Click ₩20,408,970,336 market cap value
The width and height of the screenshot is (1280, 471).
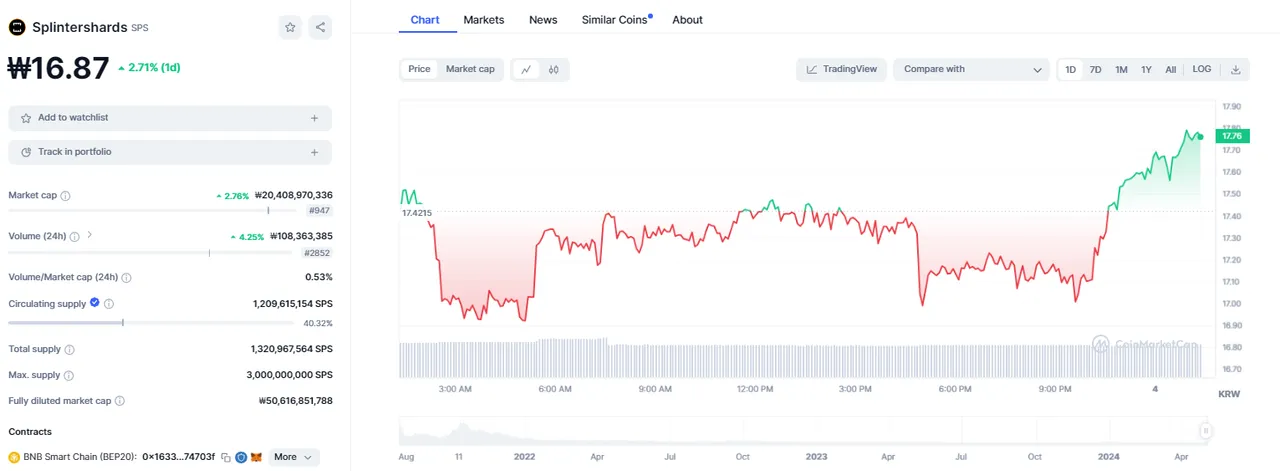(x=294, y=196)
